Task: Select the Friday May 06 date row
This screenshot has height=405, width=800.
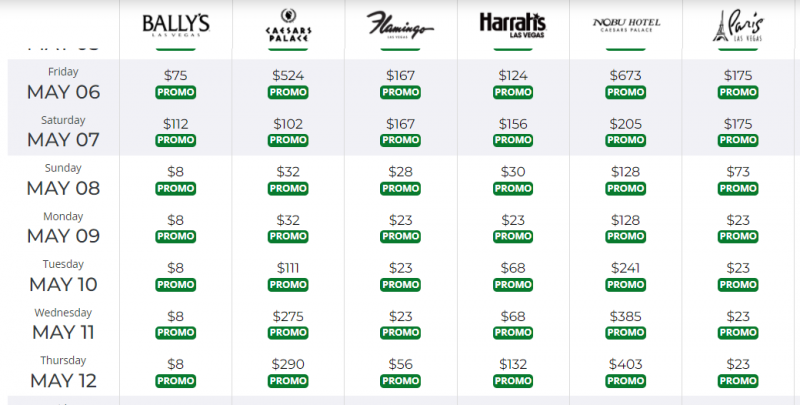Action: (x=63, y=83)
